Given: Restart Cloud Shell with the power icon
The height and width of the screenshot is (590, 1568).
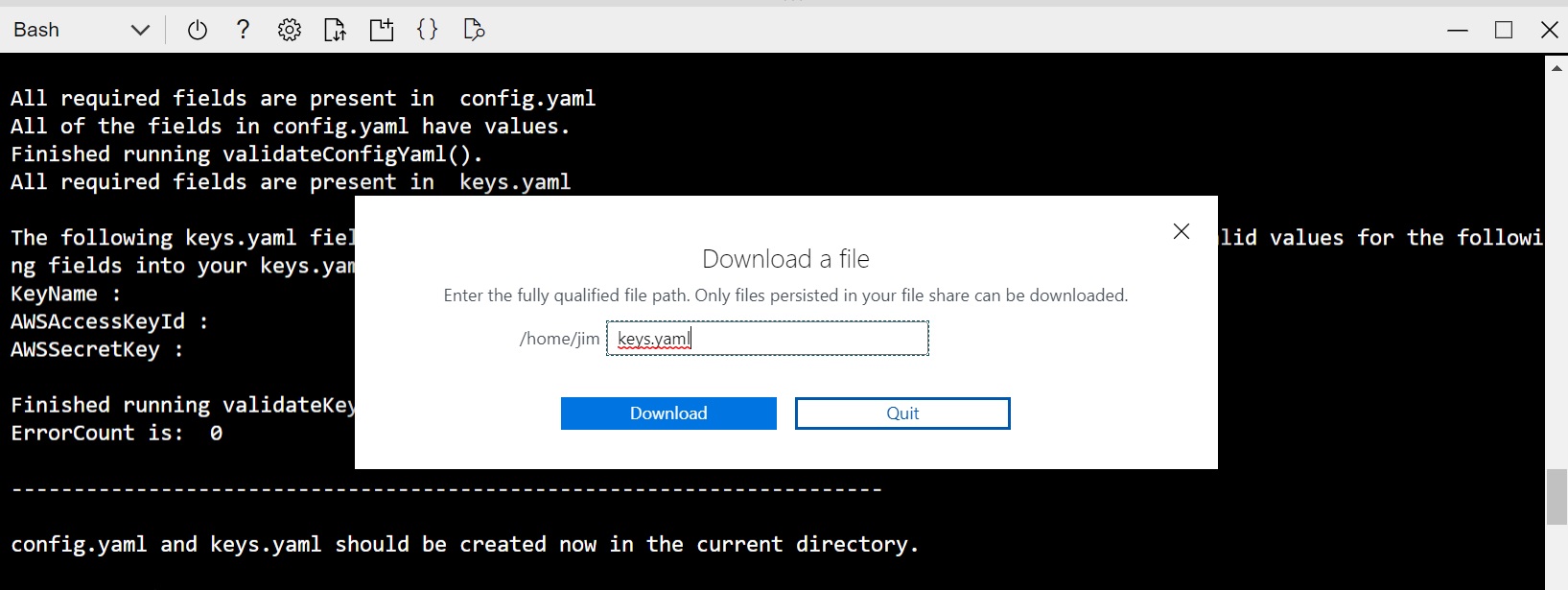Looking at the screenshot, I should (198, 30).
